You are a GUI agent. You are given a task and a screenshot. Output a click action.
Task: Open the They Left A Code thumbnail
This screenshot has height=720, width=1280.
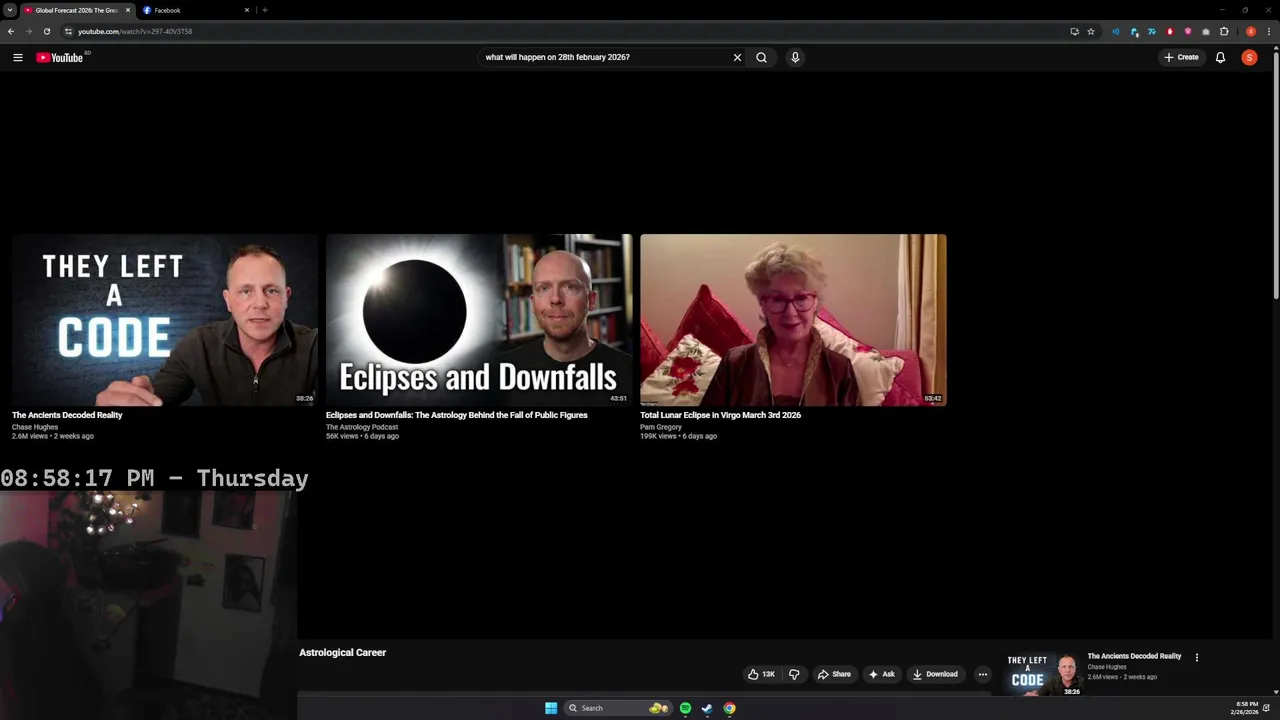(164, 320)
